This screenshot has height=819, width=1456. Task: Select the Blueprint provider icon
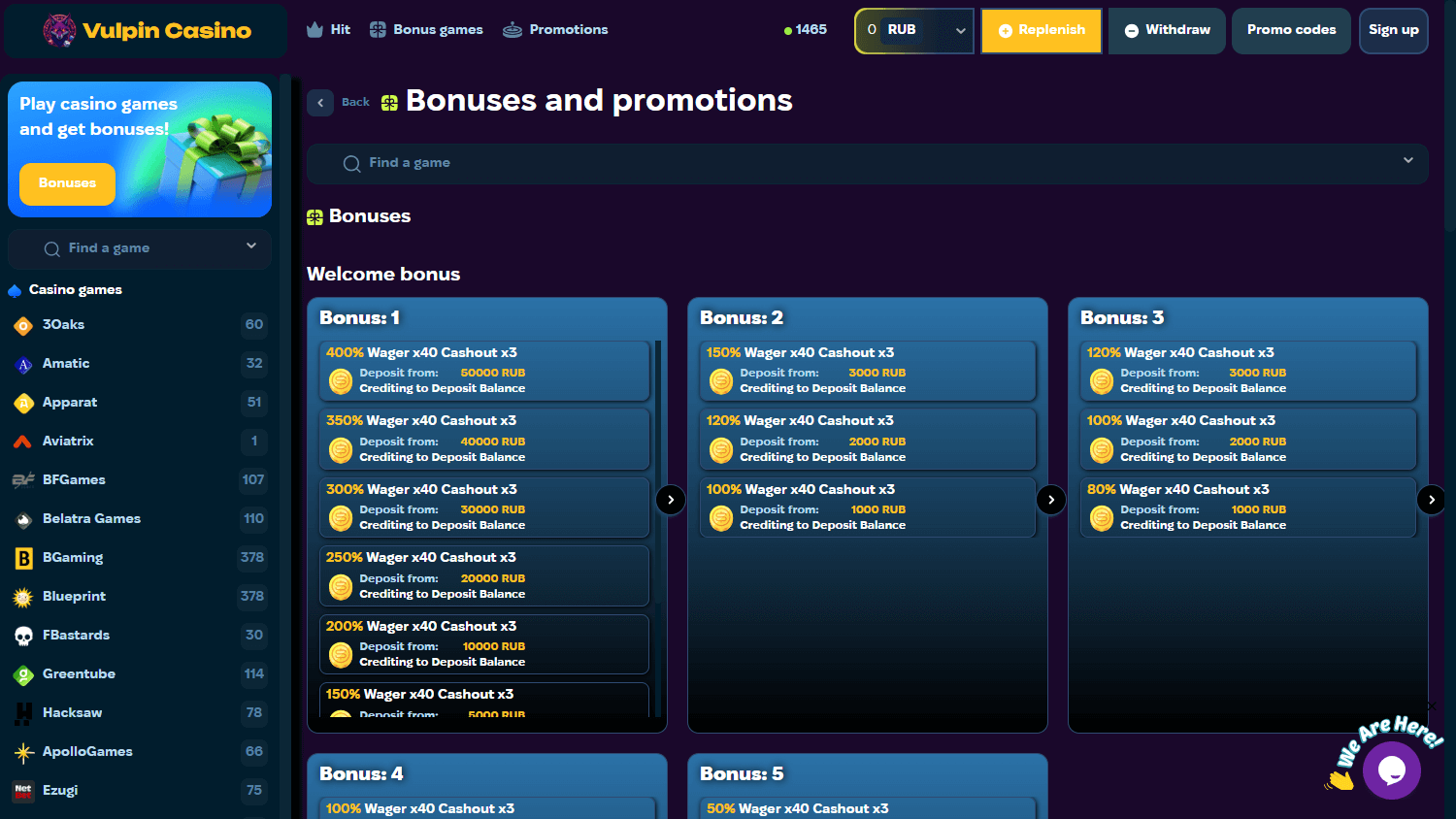pos(23,597)
